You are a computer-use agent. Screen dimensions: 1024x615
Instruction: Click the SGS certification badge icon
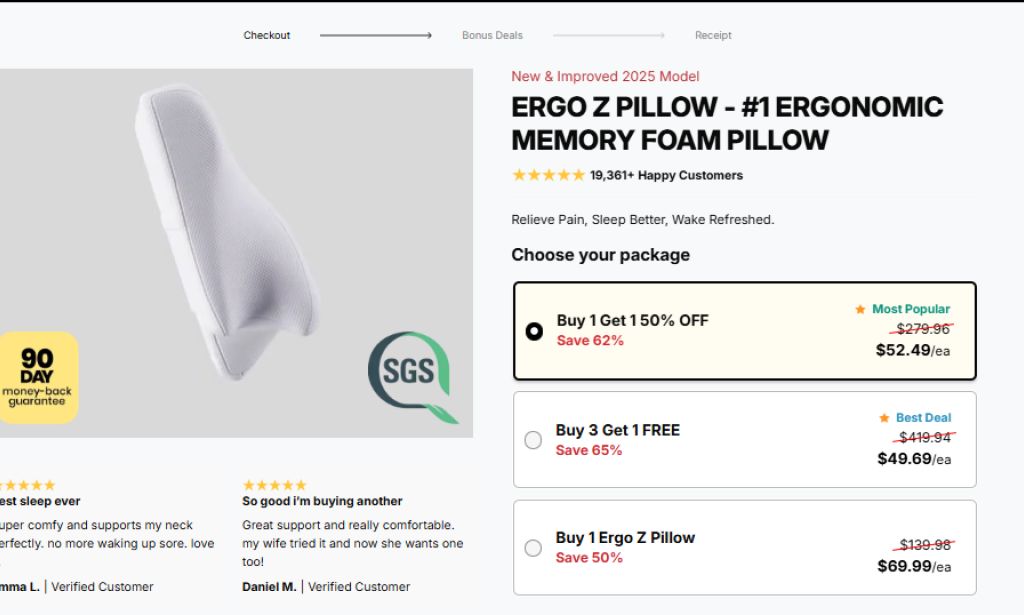pyautogui.click(x=411, y=376)
